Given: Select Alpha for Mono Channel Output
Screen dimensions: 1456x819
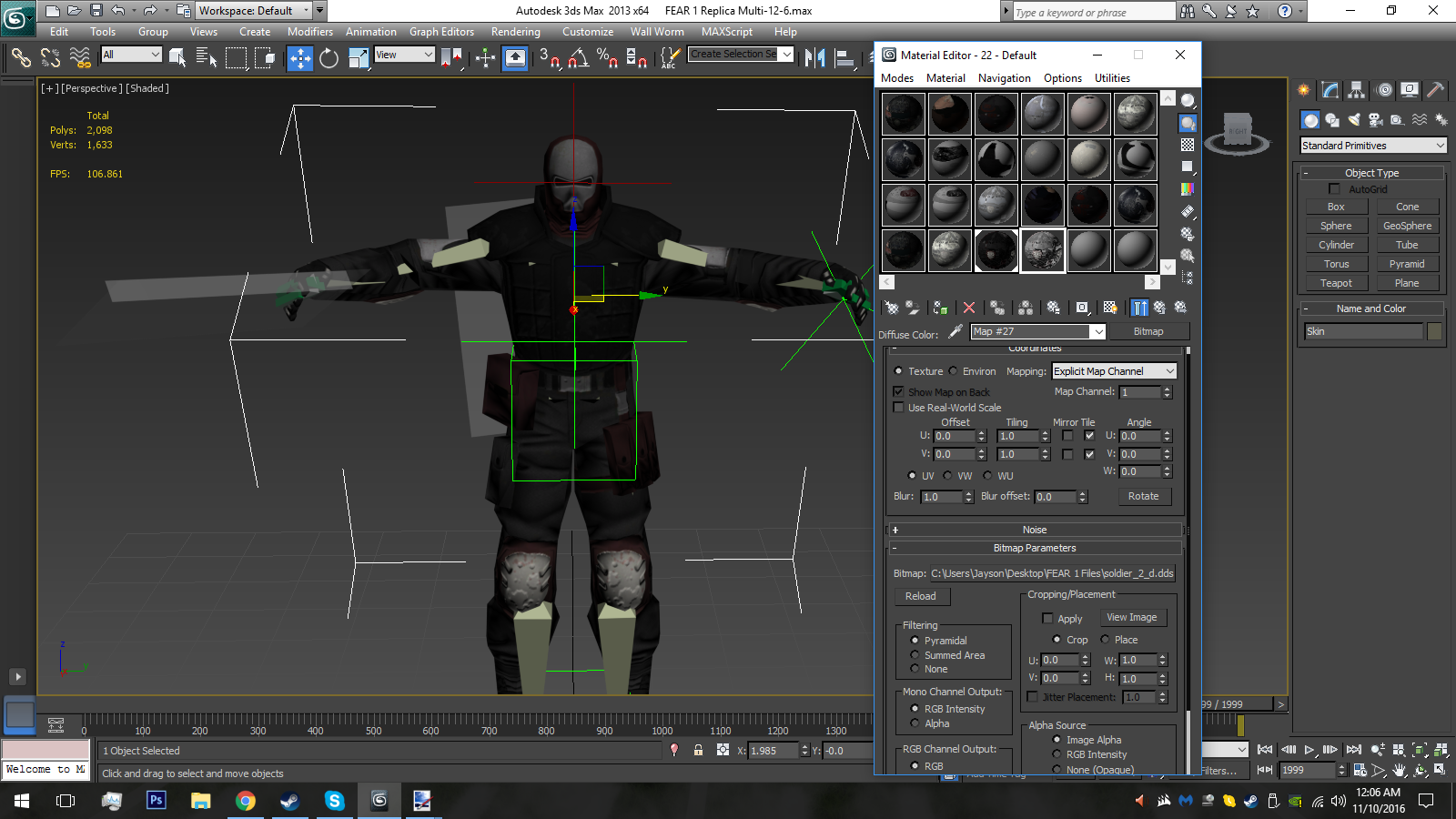Looking at the screenshot, I should click(915, 723).
